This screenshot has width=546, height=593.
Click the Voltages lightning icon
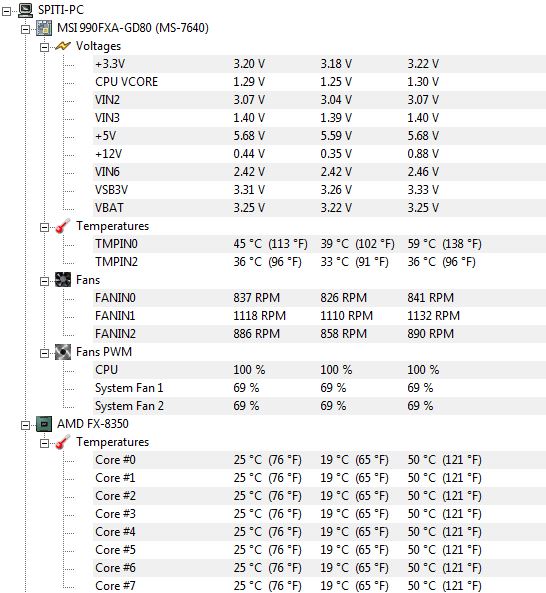tap(63, 46)
